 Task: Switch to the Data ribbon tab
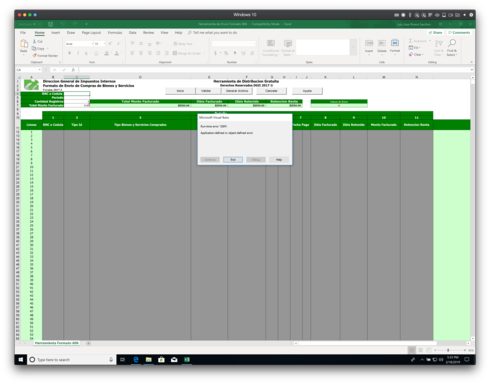click(133, 33)
